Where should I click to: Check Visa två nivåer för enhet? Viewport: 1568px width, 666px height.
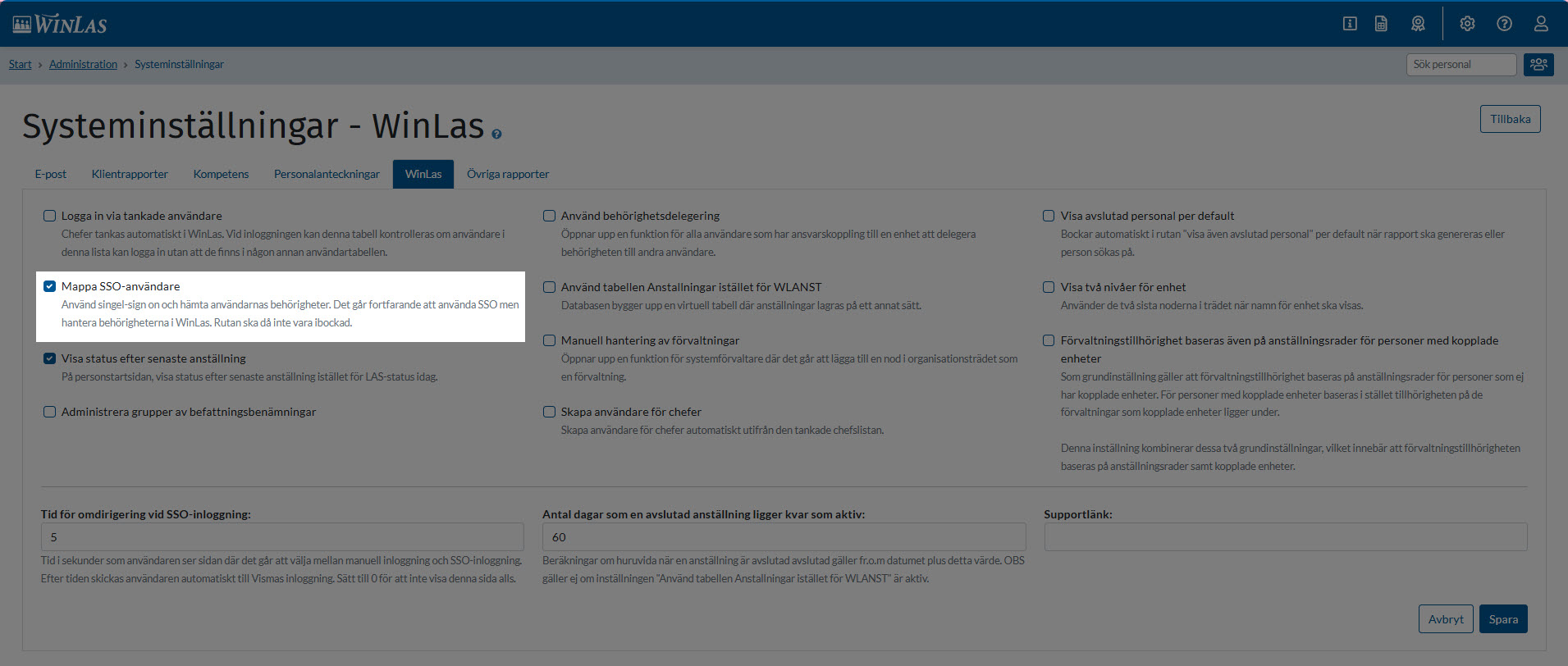coord(1049,287)
